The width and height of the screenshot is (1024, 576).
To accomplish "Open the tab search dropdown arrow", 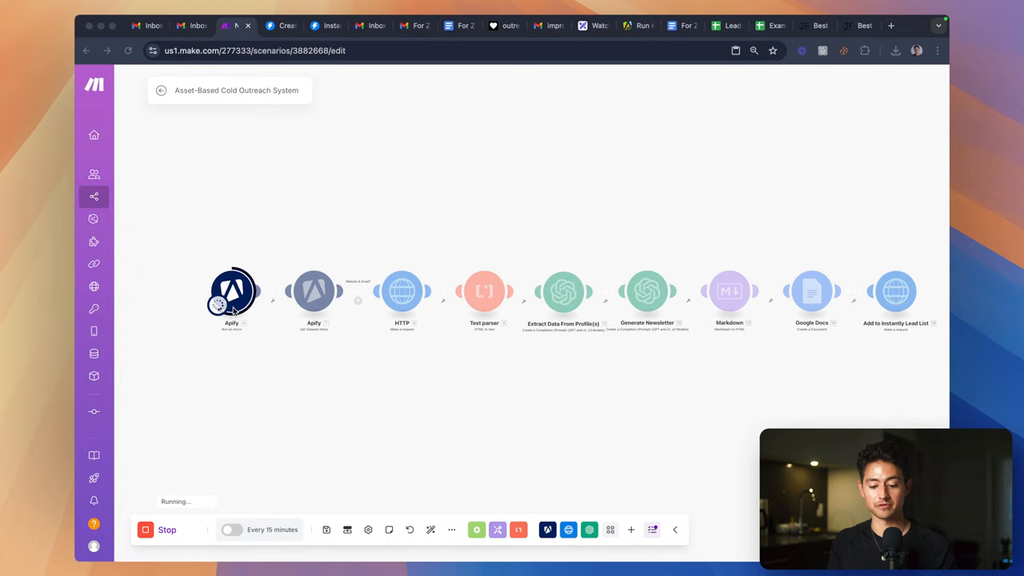I will pos(938,26).
